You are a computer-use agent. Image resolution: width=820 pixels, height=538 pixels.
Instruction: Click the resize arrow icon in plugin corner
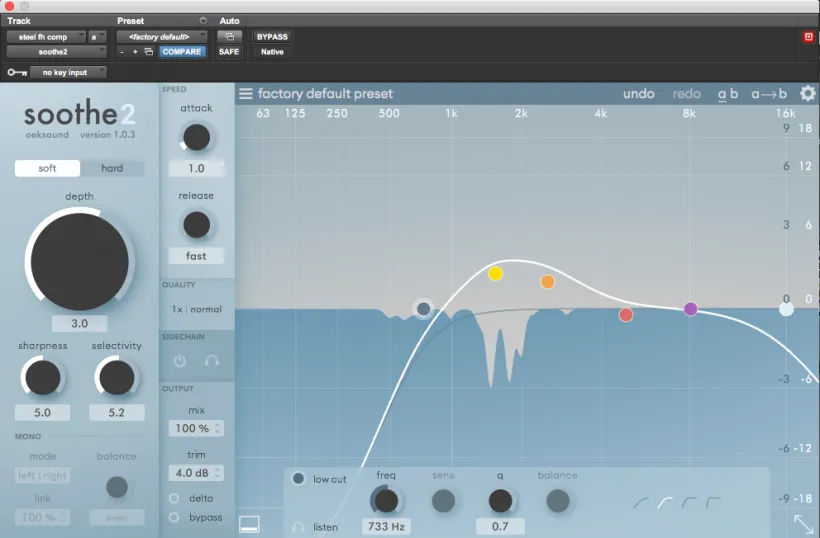tap(804, 523)
